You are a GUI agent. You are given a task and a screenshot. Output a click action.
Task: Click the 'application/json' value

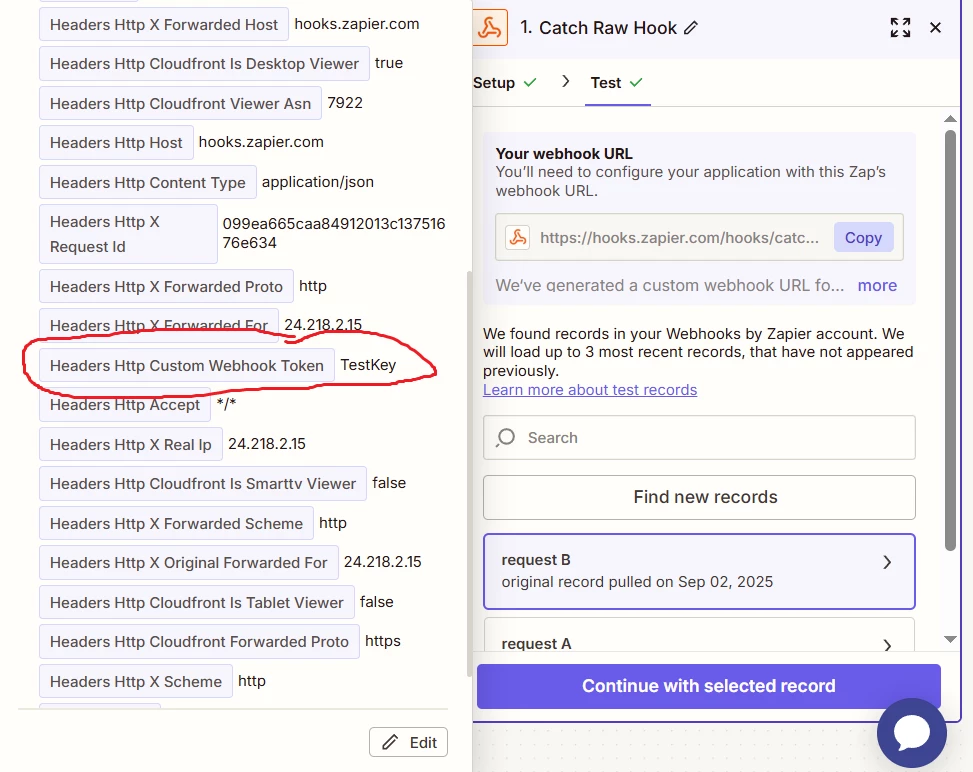[x=318, y=182]
